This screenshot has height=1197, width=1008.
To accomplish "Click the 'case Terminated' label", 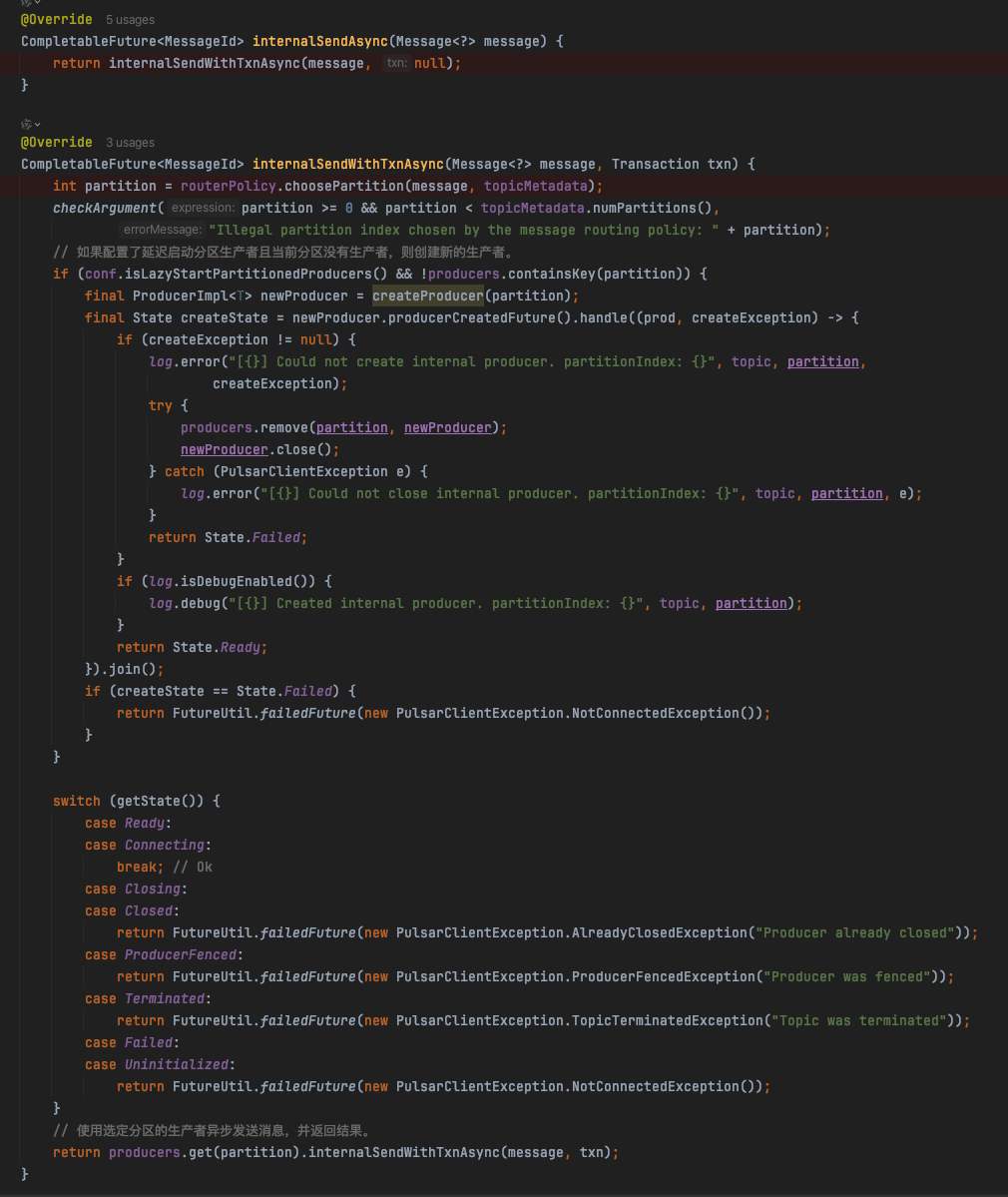I will click(x=148, y=999).
